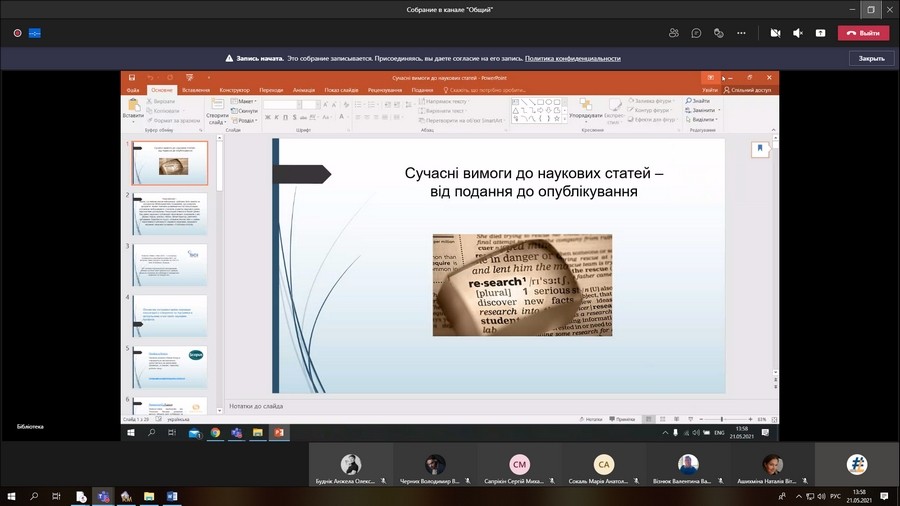Screen dimensions: 900x506
Task: Click Teams icon in outer Windows taskbar
Action: click(103, 496)
